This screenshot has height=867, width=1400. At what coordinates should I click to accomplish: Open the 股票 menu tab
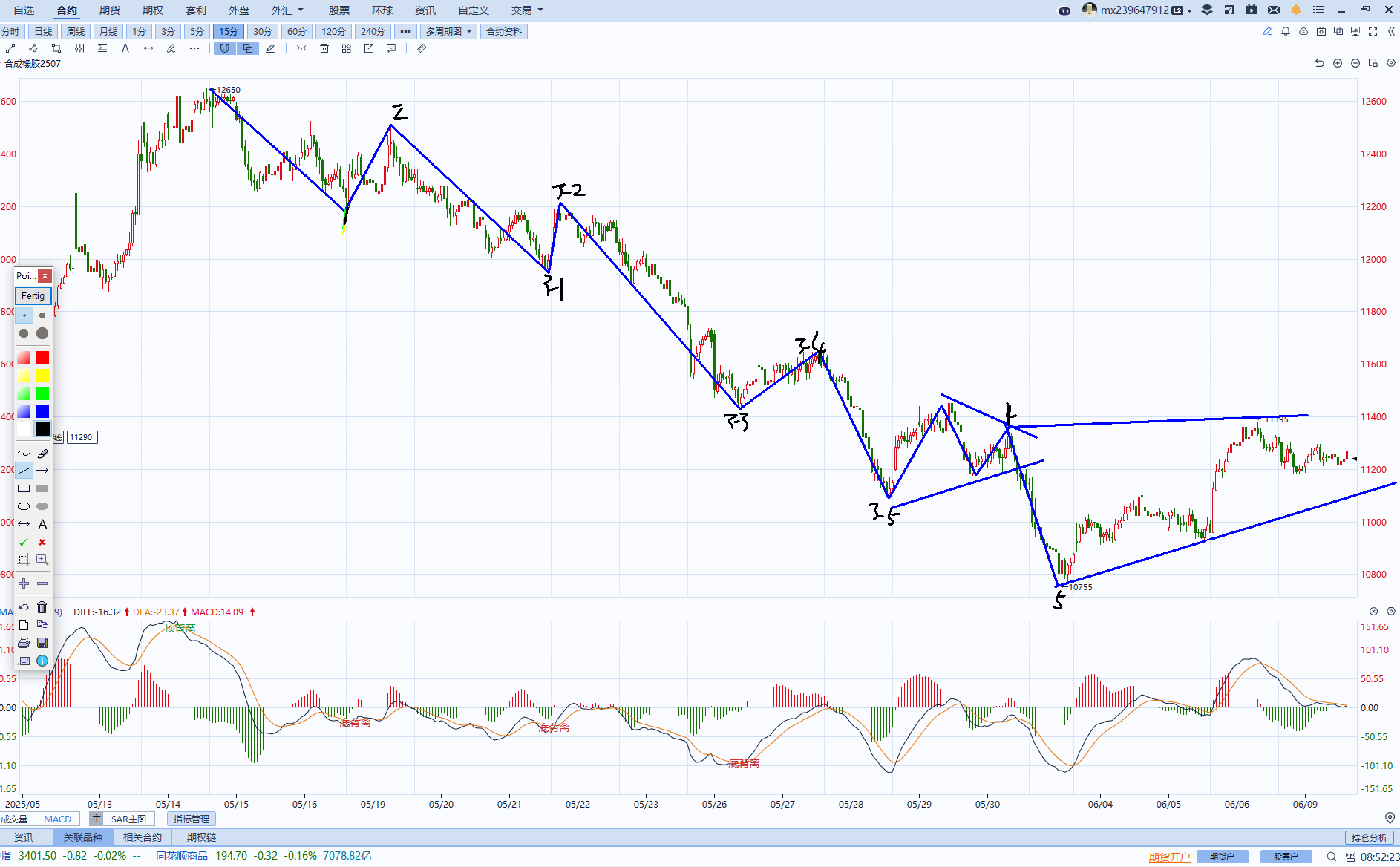tap(339, 10)
